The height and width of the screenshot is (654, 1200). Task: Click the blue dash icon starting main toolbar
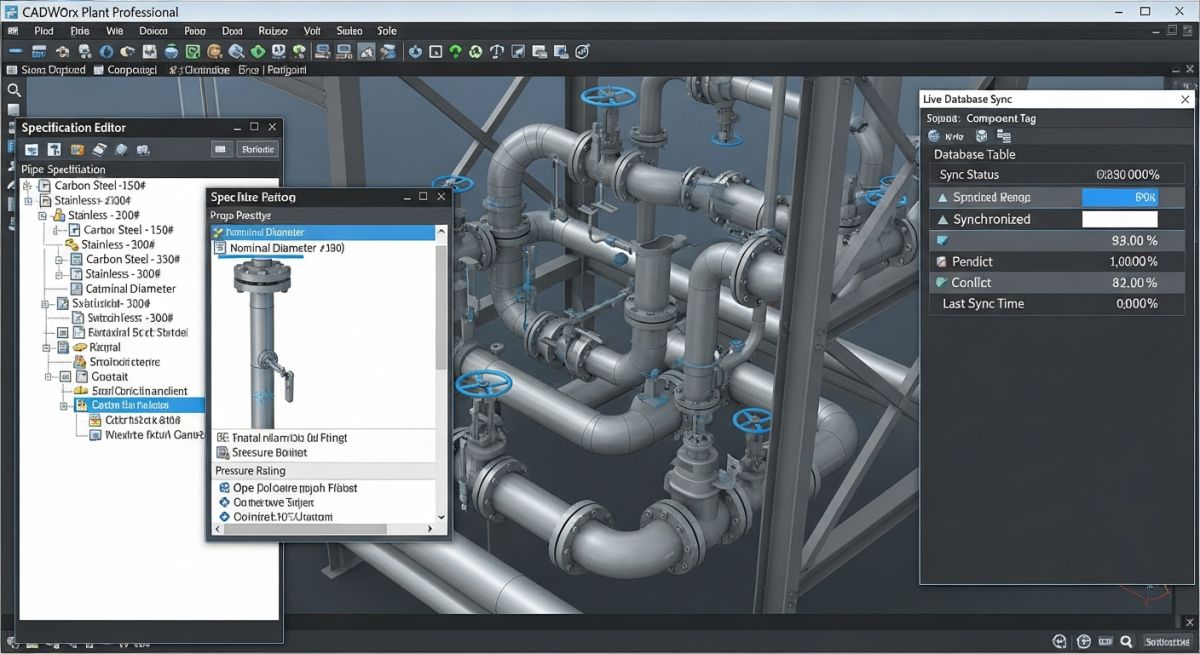[x=16, y=51]
